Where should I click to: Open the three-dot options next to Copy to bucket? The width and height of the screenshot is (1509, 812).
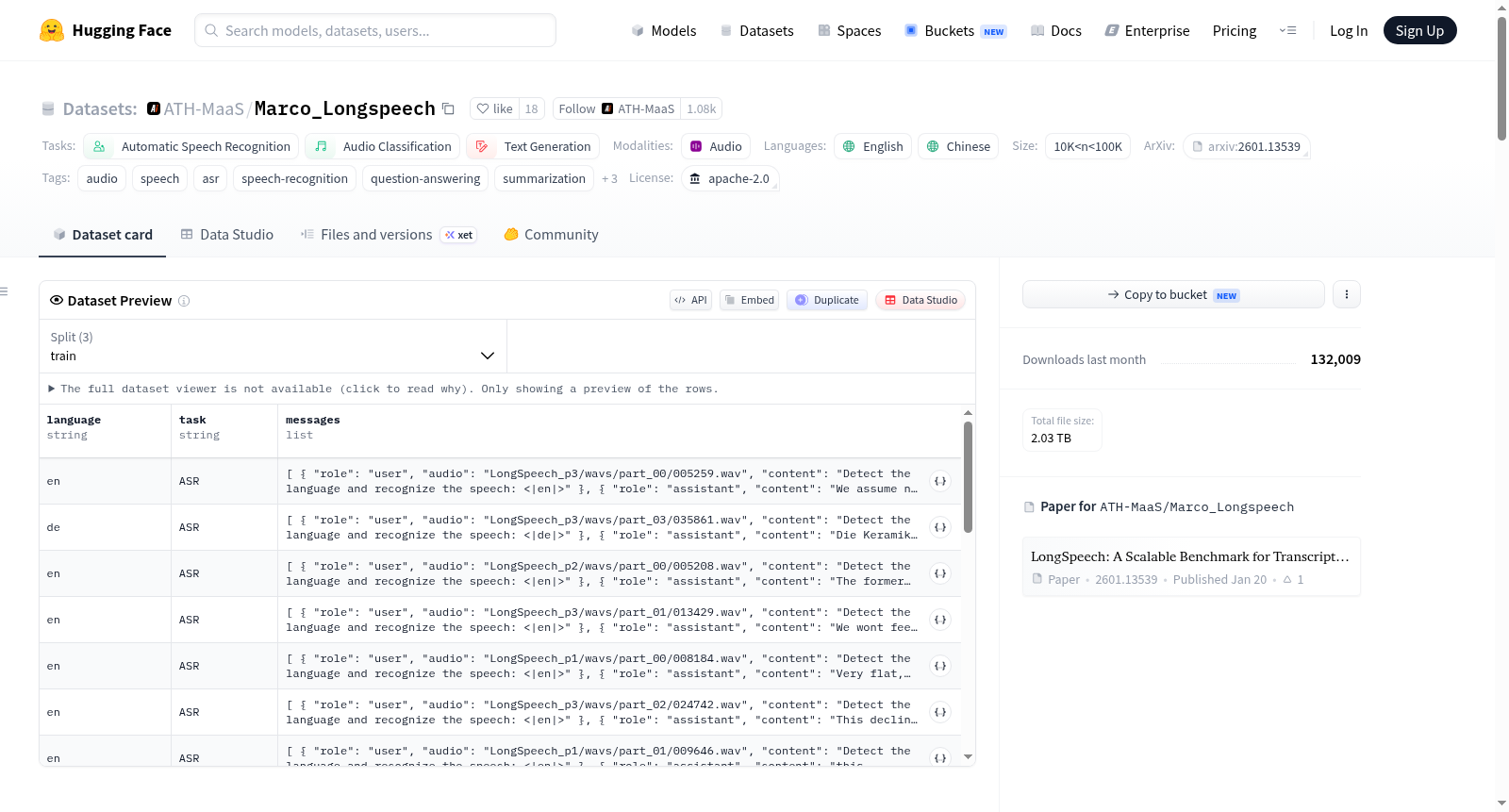(1346, 294)
